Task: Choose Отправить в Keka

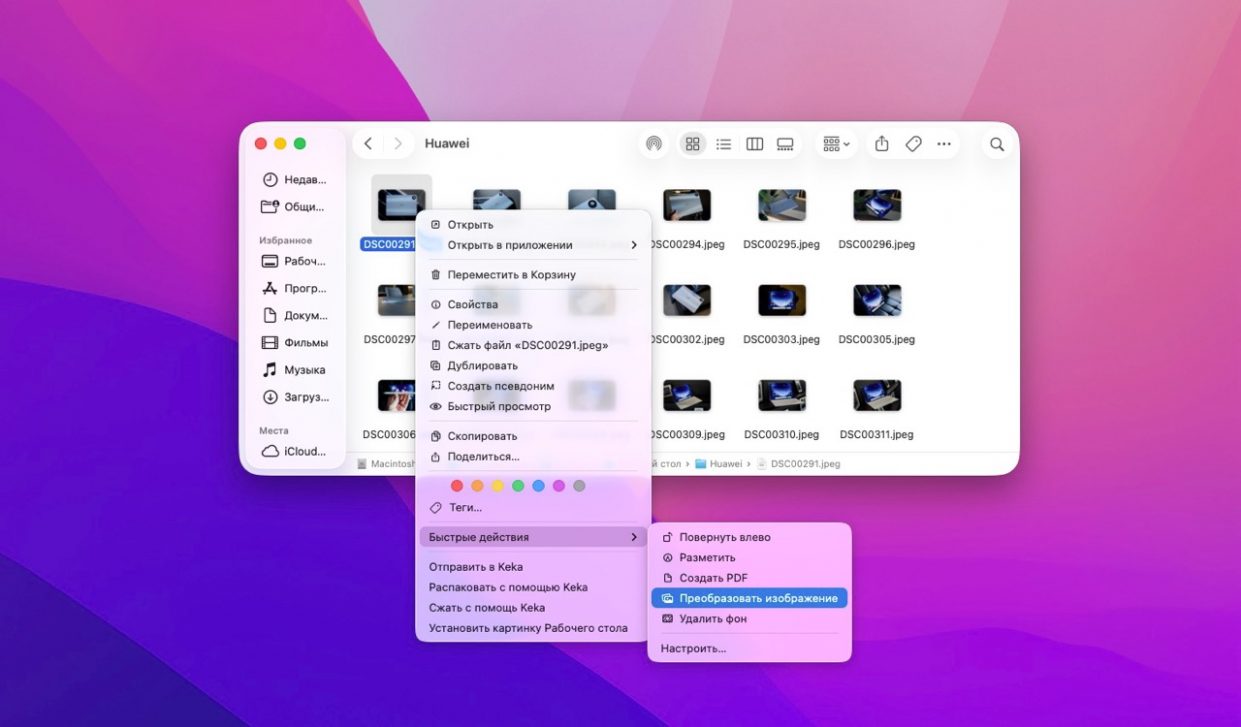Action: (x=533, y=567)
